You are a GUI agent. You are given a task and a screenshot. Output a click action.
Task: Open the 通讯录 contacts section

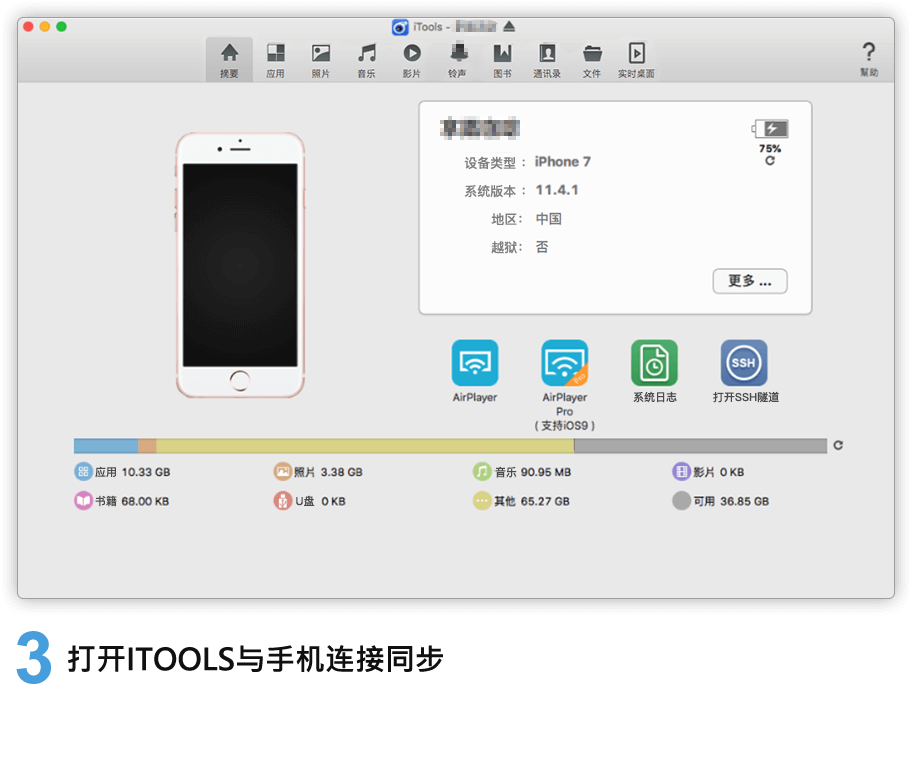point(547,59)
